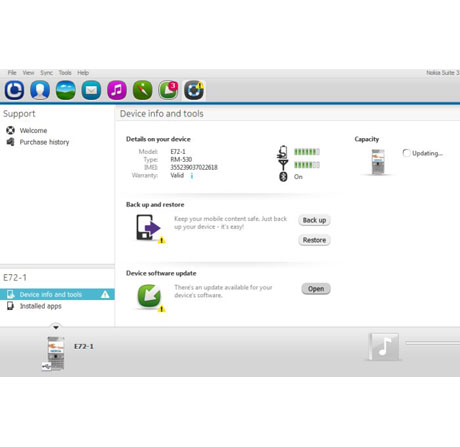Open the Gallery photos icon
The height and width of the screenshot is (447, 460).
pyautogui.click(x=66, y=90)
